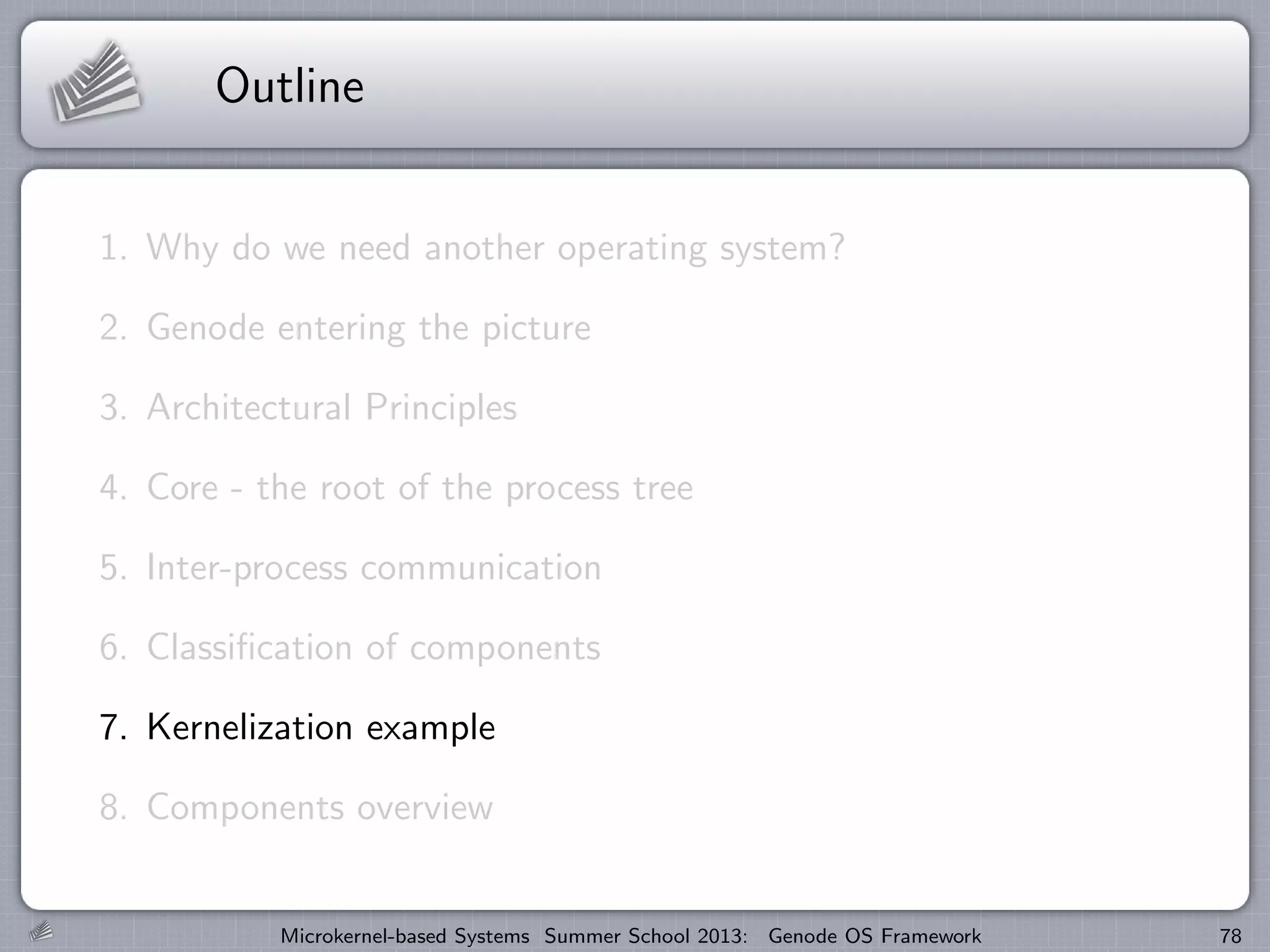The height and width of the screenshot is (952, 1270).
Task: Click the small Genode logo in the footer
Action: [42, 931]
